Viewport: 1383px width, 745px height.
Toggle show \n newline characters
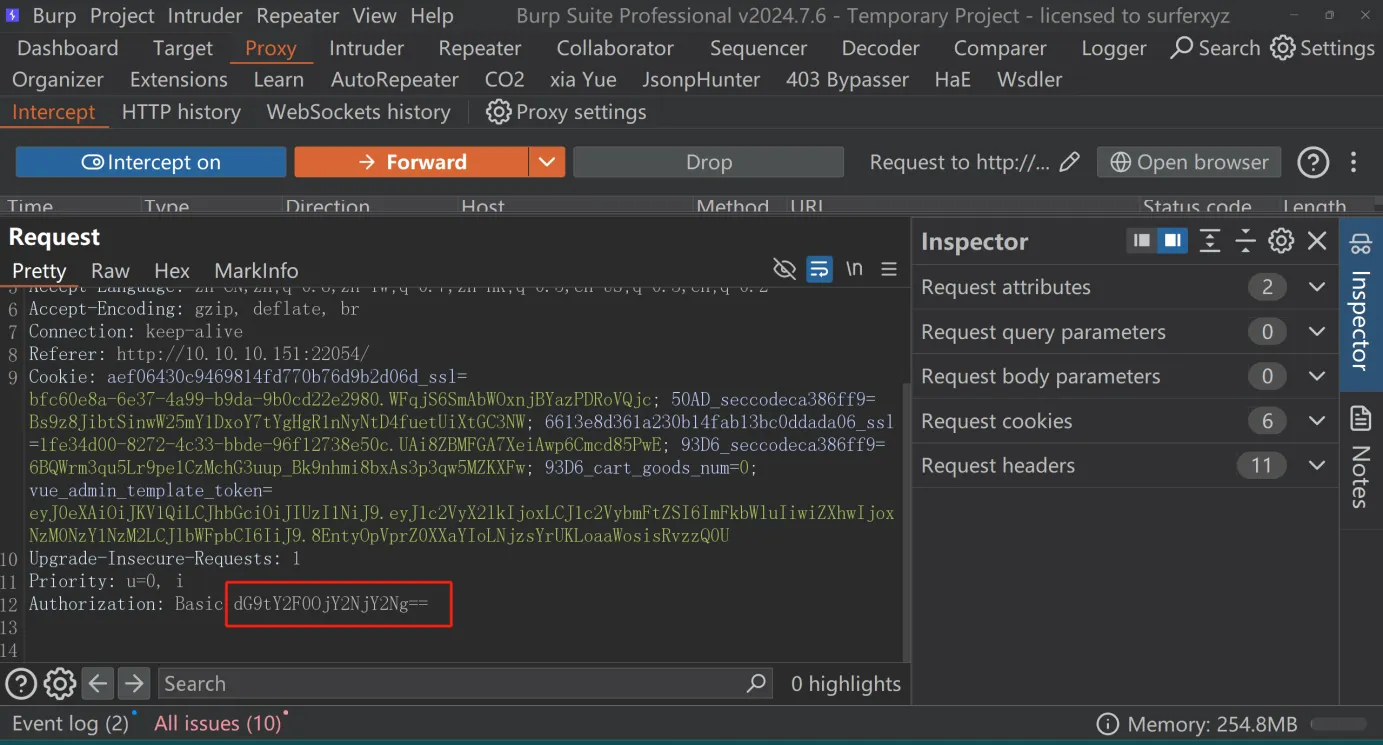coord(854,269)
